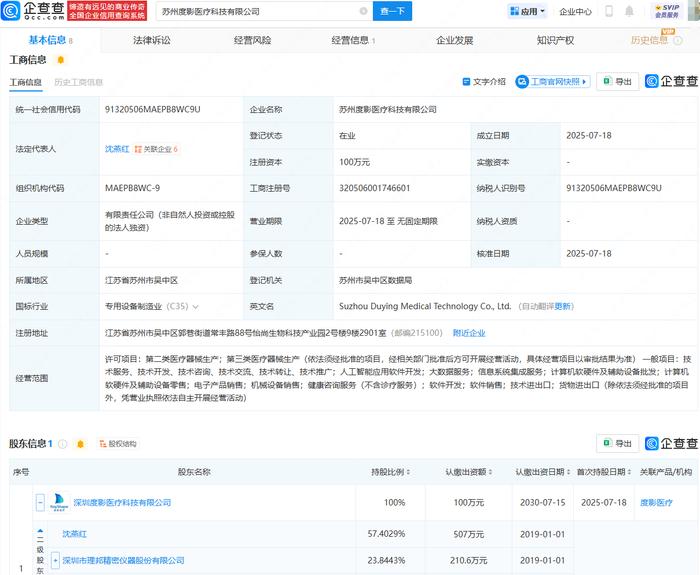
Task: Collapse the 深圳度影医疗科技有限公司 shareholder row
Action: (40, 503)
